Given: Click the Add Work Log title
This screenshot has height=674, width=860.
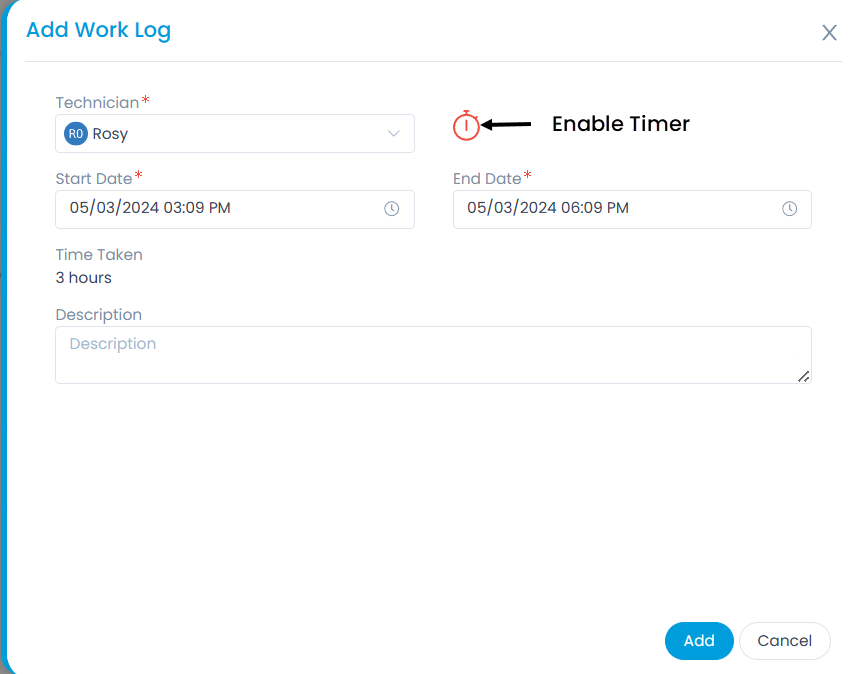Looking at the screenshot, I should tap(98, 30).
